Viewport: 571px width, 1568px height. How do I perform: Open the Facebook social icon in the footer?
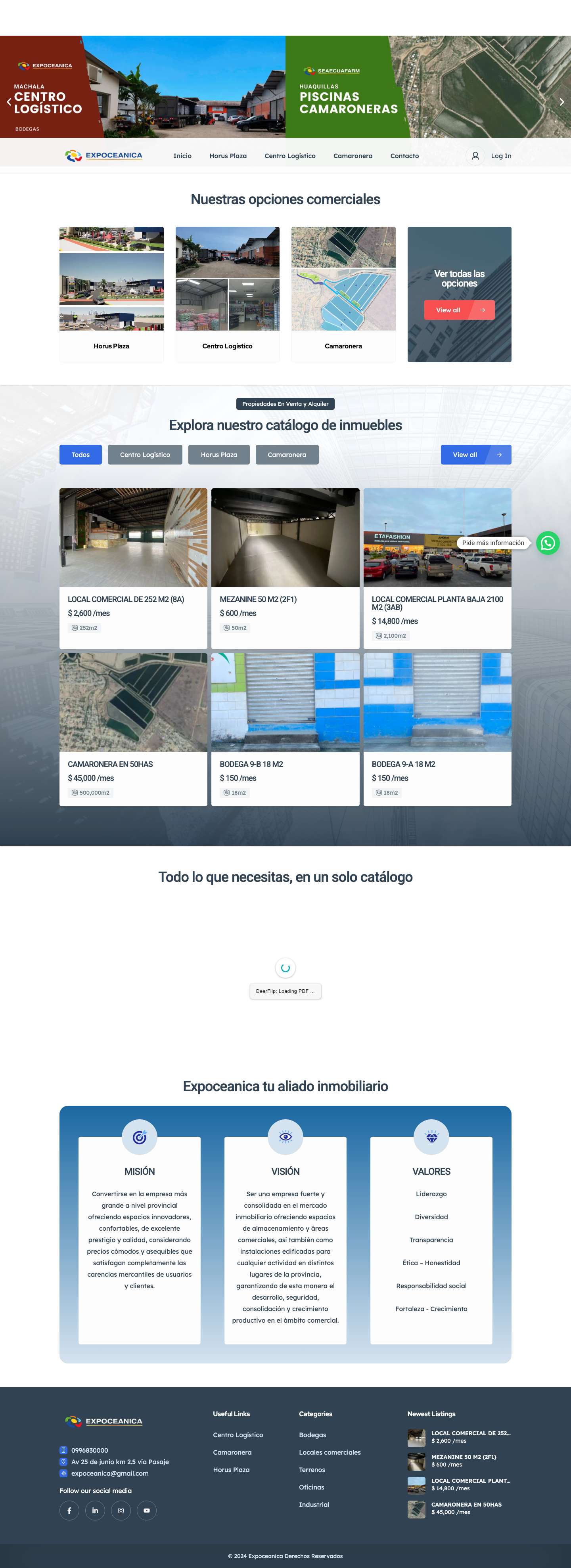click(x=69, y=1510)
